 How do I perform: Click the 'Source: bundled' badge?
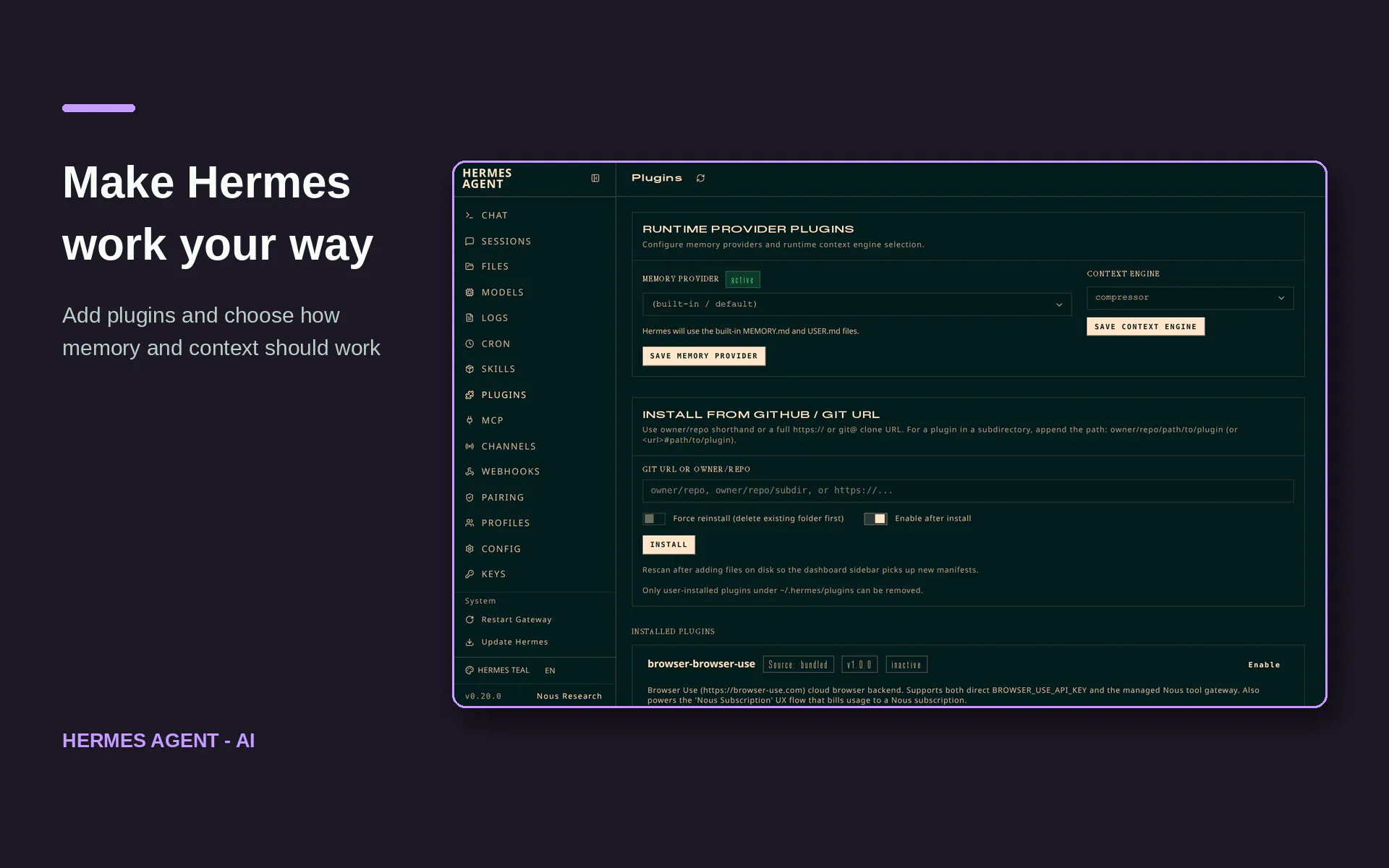click(798, 665)
